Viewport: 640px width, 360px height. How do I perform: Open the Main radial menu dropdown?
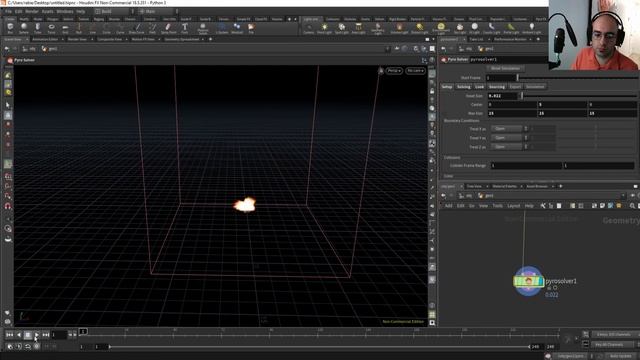pos(158,11)
